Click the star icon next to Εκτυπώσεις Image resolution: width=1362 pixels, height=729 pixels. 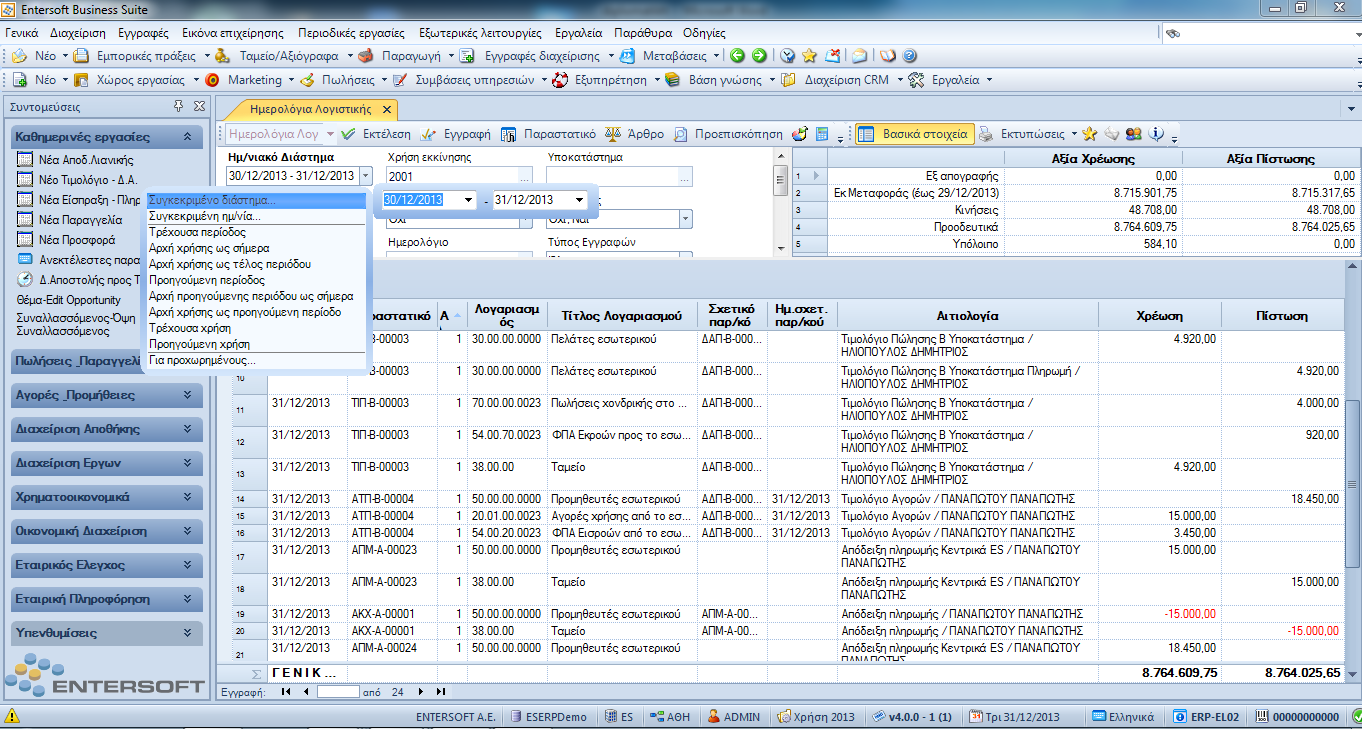point(1090,133)
